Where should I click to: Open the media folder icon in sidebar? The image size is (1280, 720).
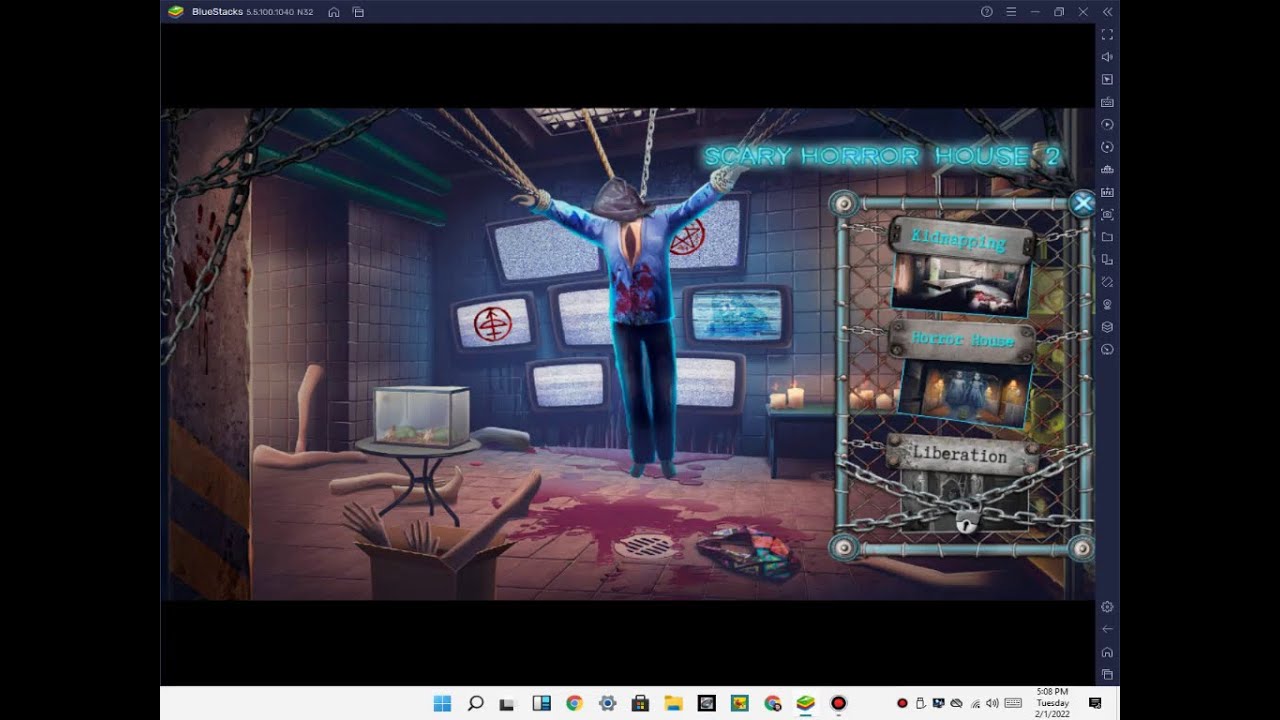[x=1107, y=237]
